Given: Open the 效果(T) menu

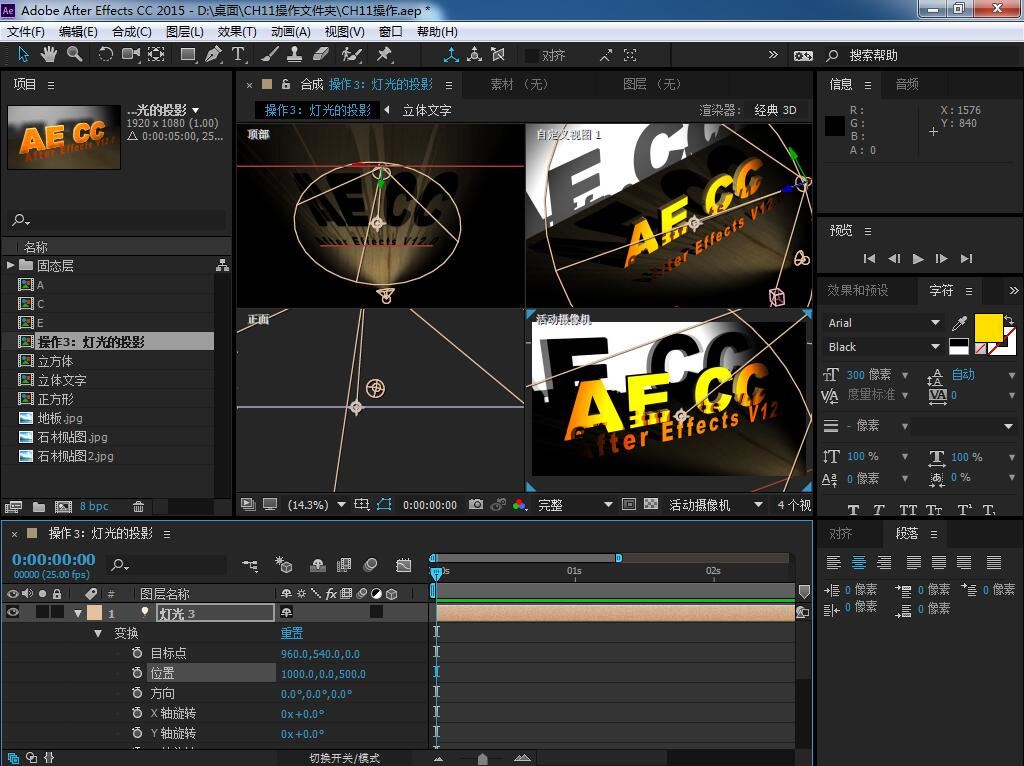Looking at the screenshot, I should [x=237, y=31].
